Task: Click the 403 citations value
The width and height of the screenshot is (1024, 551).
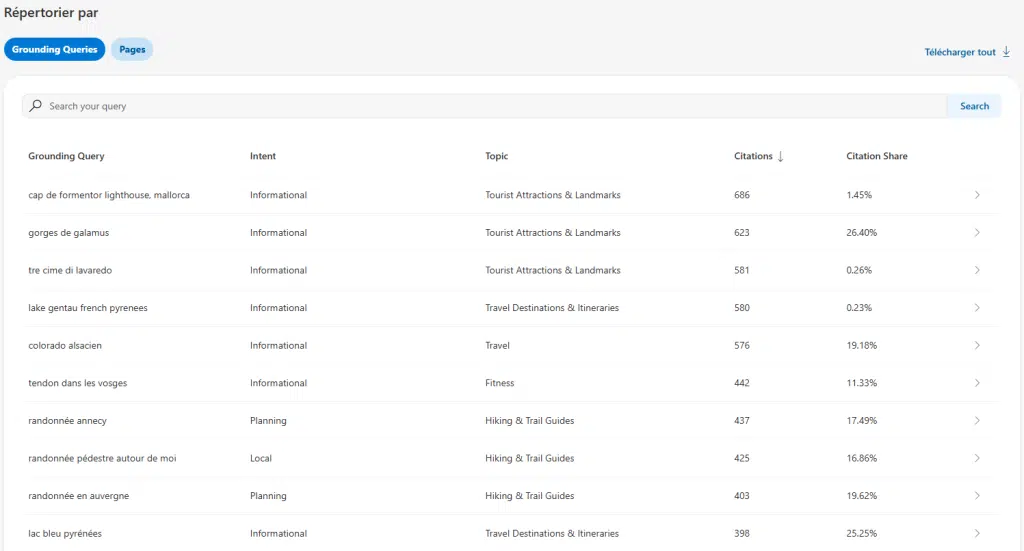Action: pos(742,496)
